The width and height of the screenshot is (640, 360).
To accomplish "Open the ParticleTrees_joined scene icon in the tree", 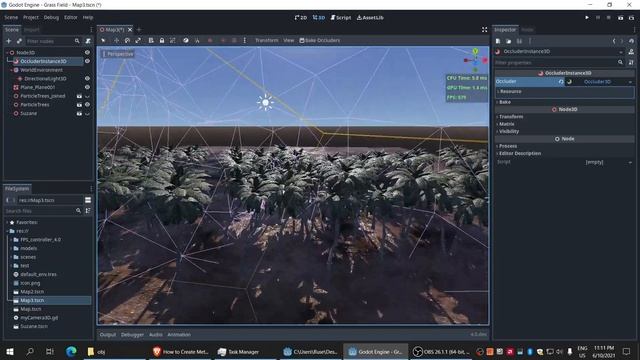I will pyautogui.click(x=79, y=96).
